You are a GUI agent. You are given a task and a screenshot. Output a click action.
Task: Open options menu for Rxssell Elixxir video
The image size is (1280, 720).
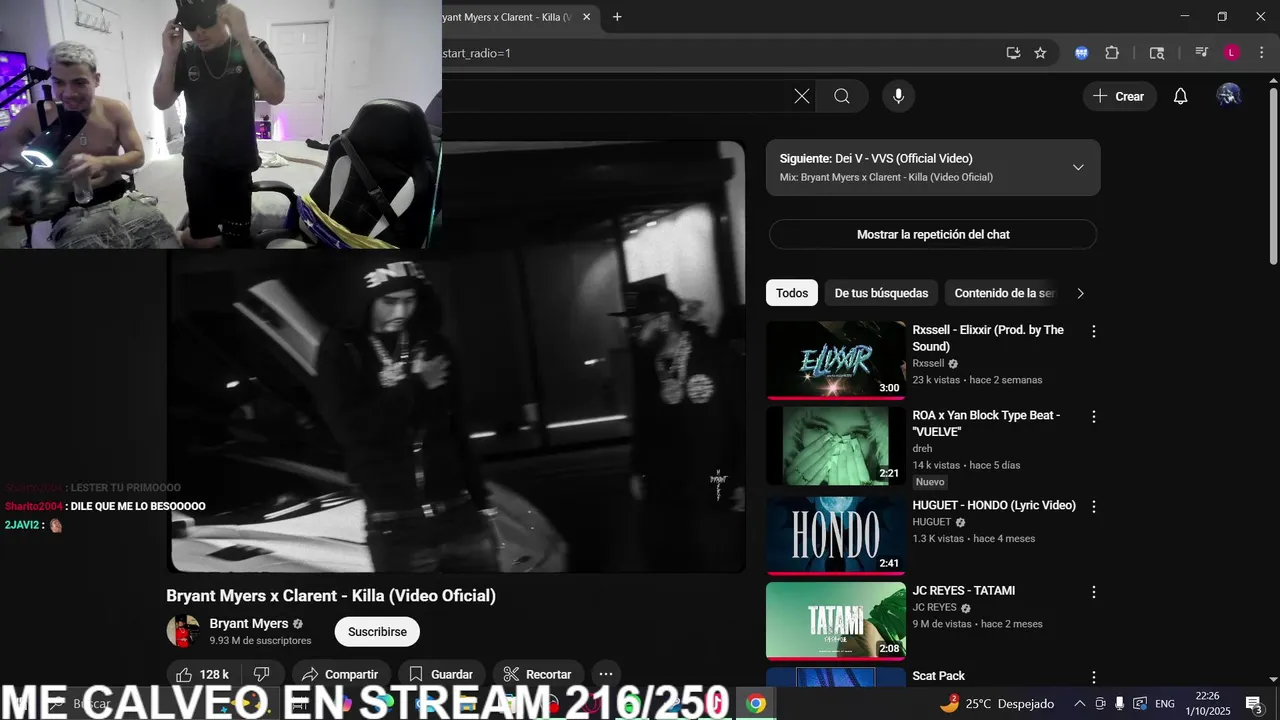1093,332
